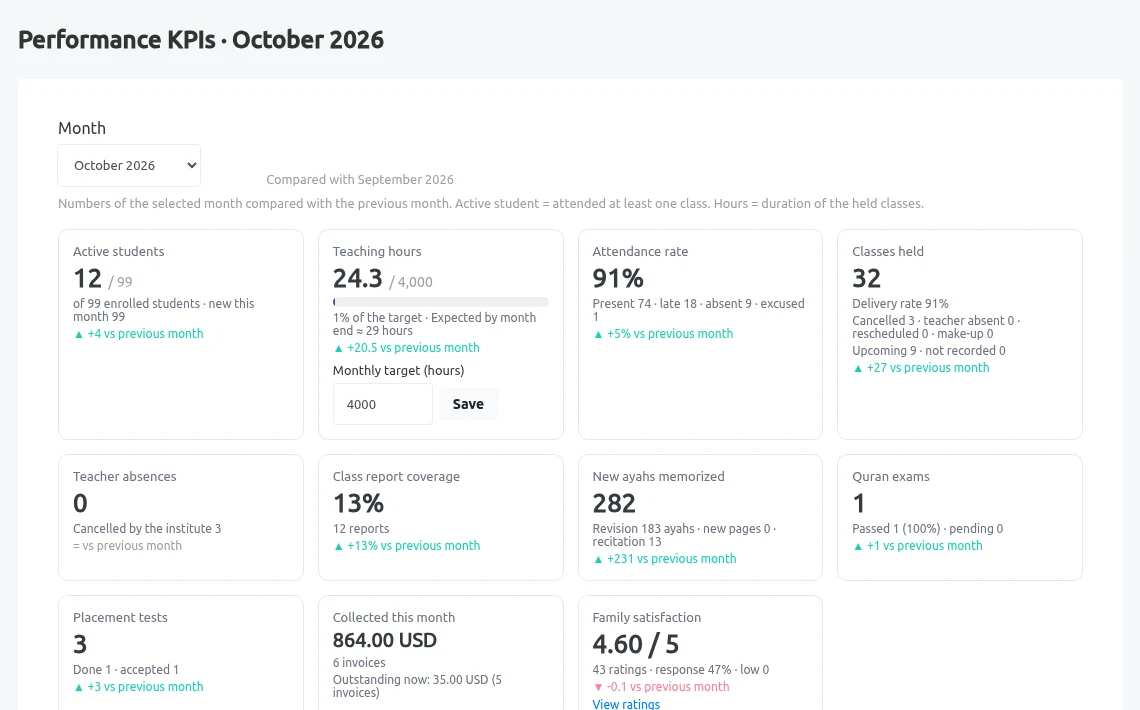
Task: Click the '864.00 USD' collected amount
Action: pos(385,640)
